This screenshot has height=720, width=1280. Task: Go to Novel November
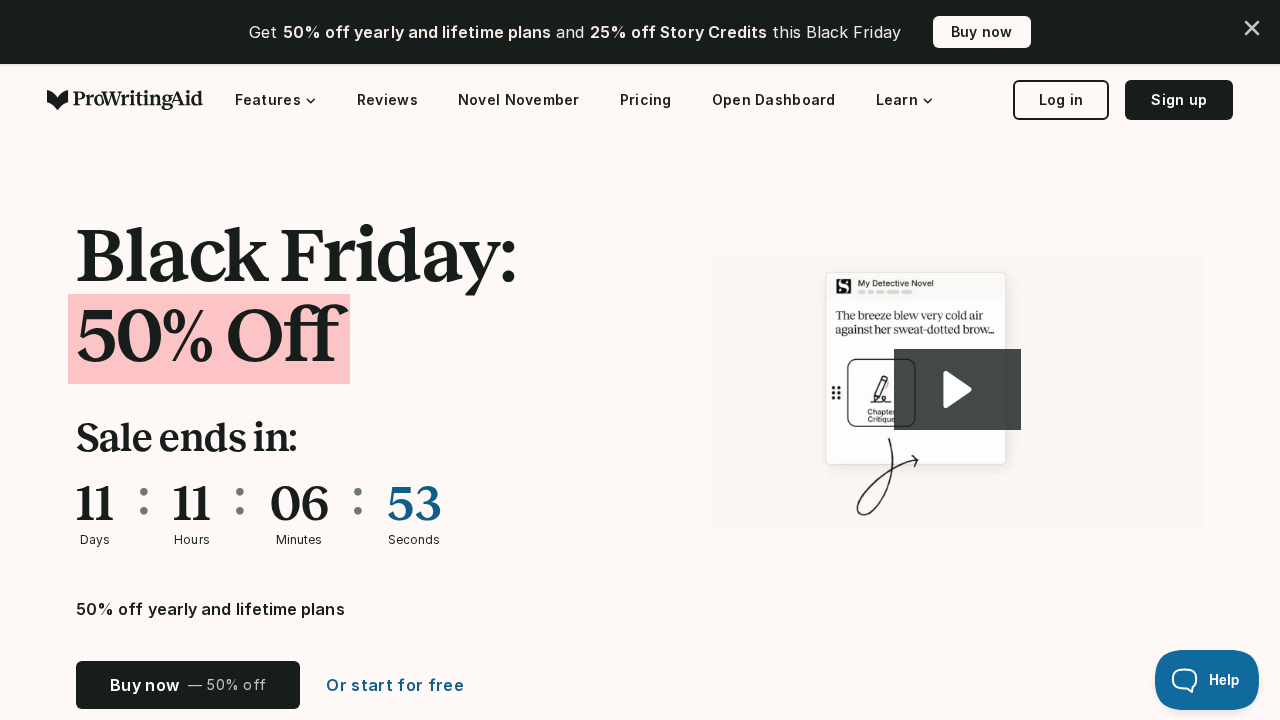pyautogui.click(x=518, y=100)
